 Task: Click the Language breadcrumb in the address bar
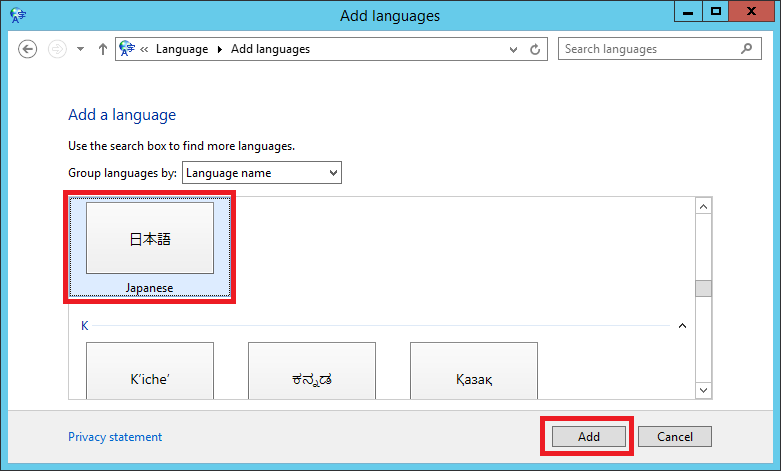182,49
